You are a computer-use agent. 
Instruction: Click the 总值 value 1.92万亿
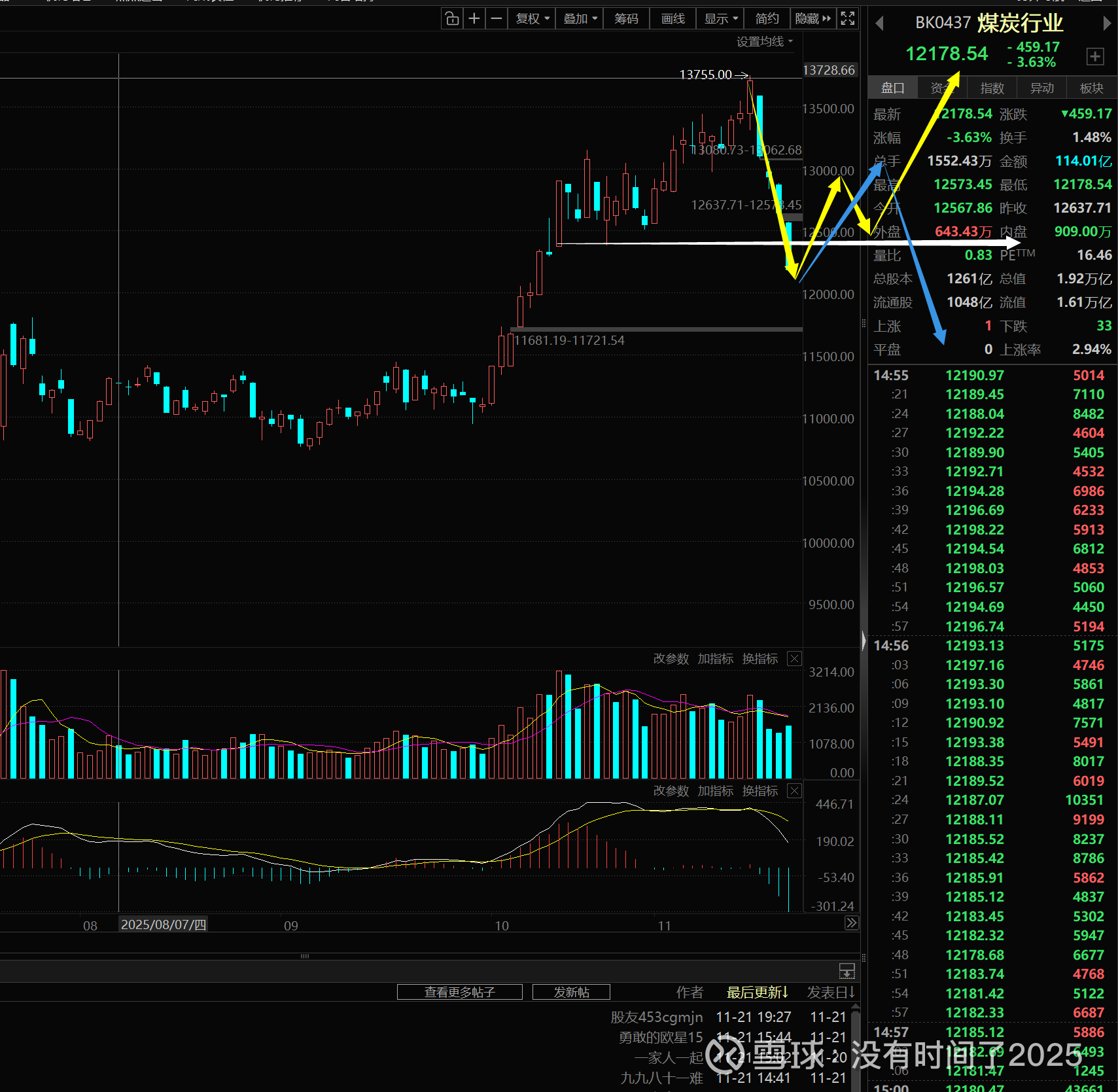1084,279
